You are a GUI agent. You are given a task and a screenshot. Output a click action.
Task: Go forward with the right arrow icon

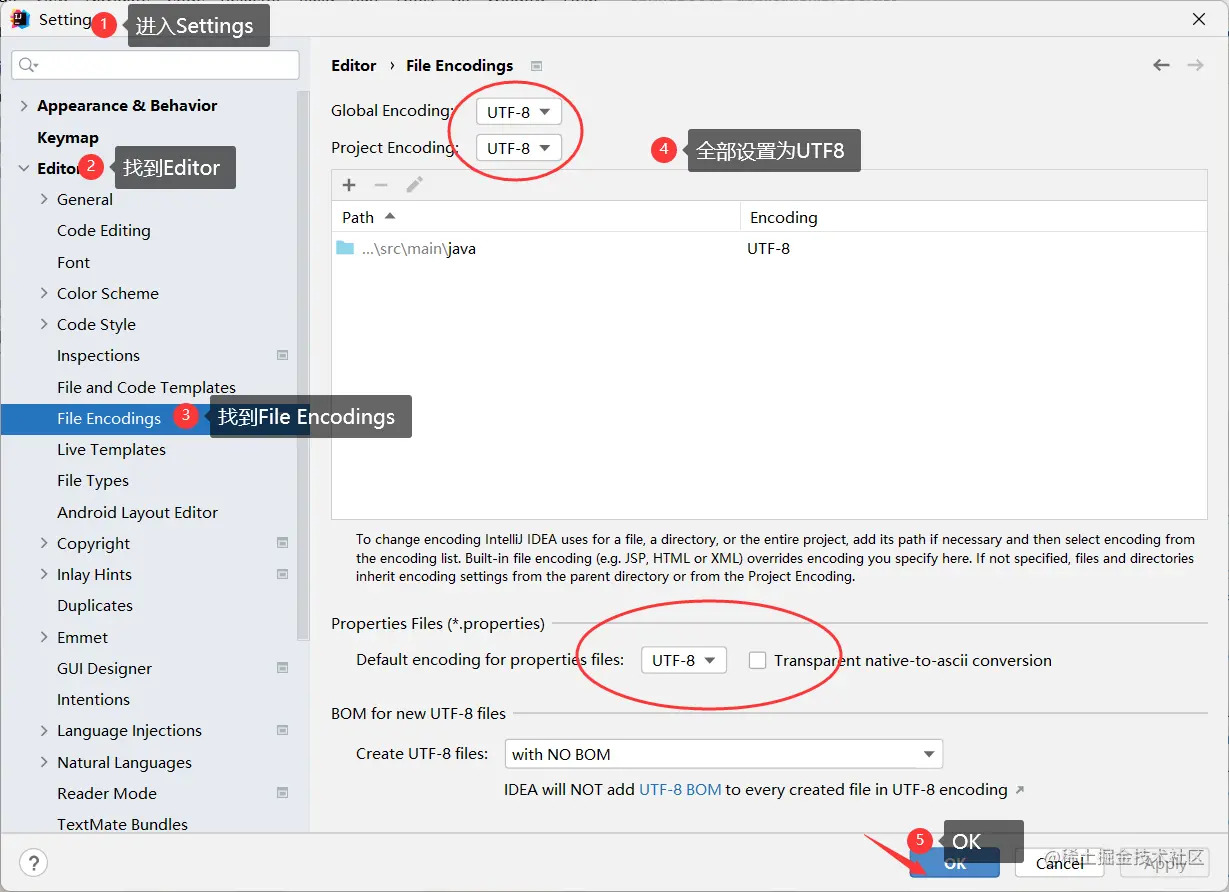(x=1195, y=65)
